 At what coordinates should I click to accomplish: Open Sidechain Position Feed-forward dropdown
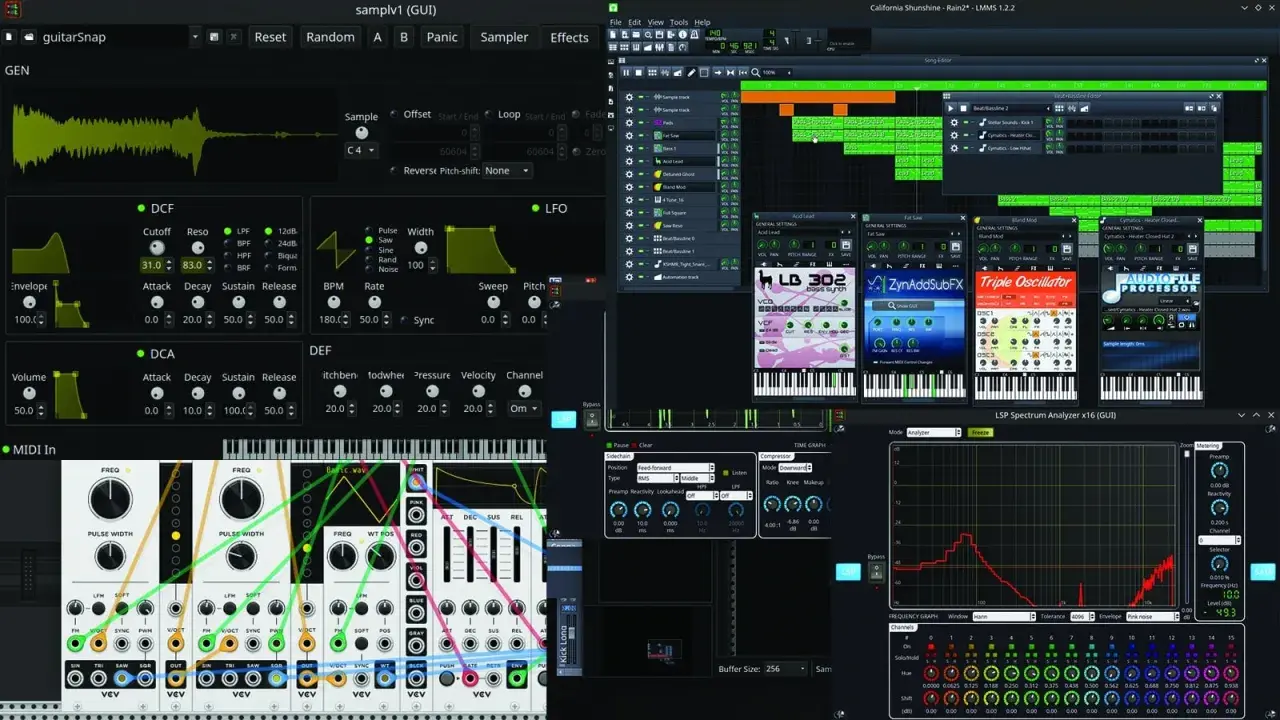pyautogui.click(x=676, y=467)
